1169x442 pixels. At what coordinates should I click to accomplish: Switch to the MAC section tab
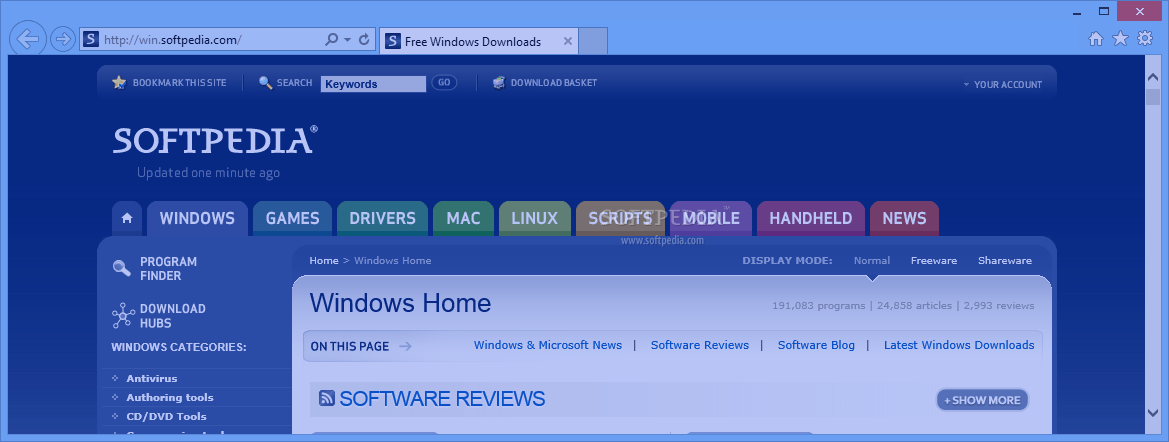point(463,218)
